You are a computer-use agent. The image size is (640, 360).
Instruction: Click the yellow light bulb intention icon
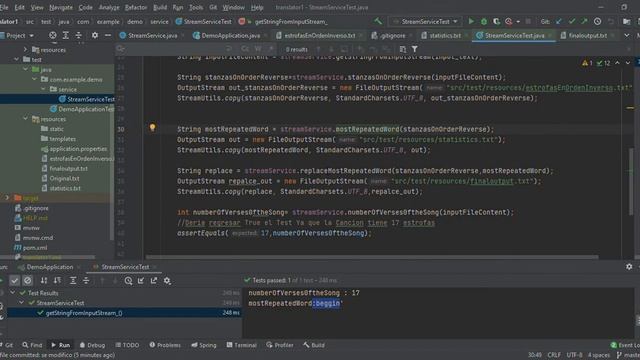pos(152,127)
